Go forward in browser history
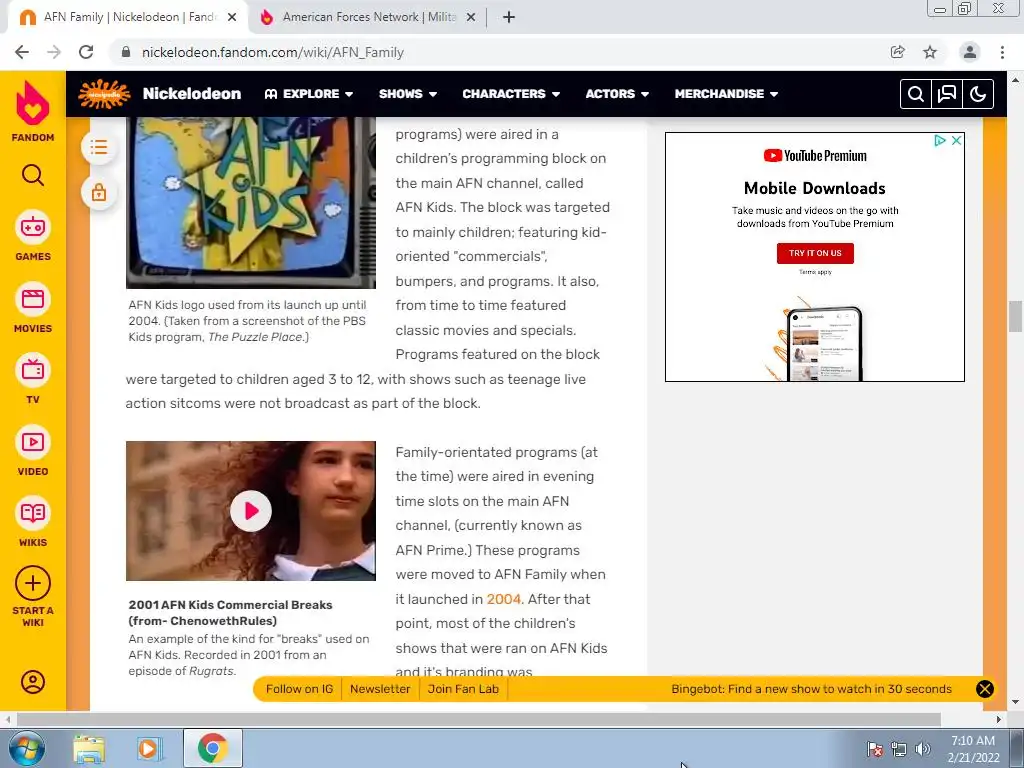Viewport: 1024px width, 768px height. pos(54,52)
